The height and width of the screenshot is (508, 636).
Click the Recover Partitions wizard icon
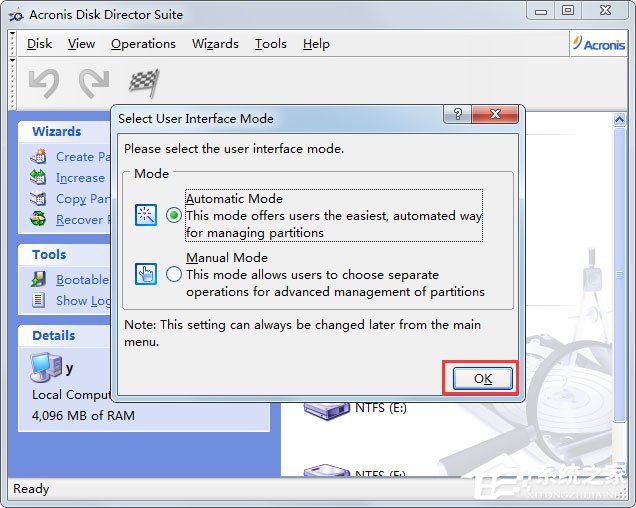point(38,219)
